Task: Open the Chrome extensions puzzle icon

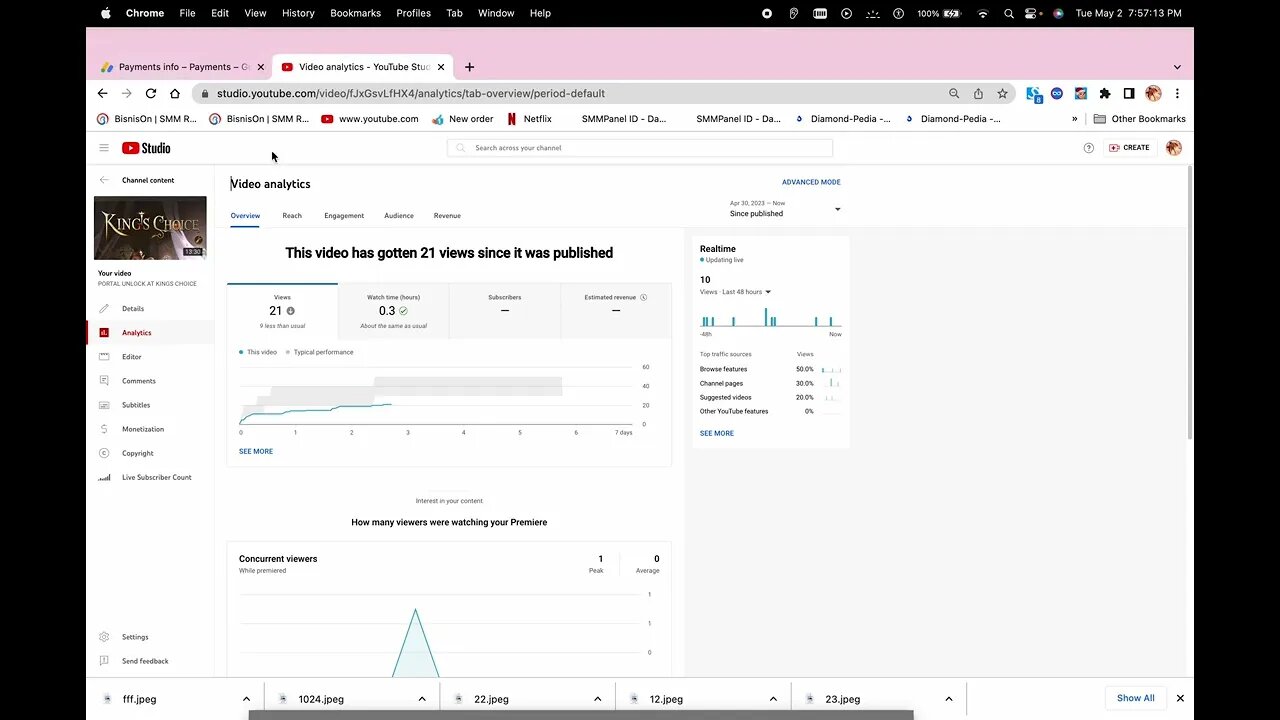Action: (x=1105, y=93)
